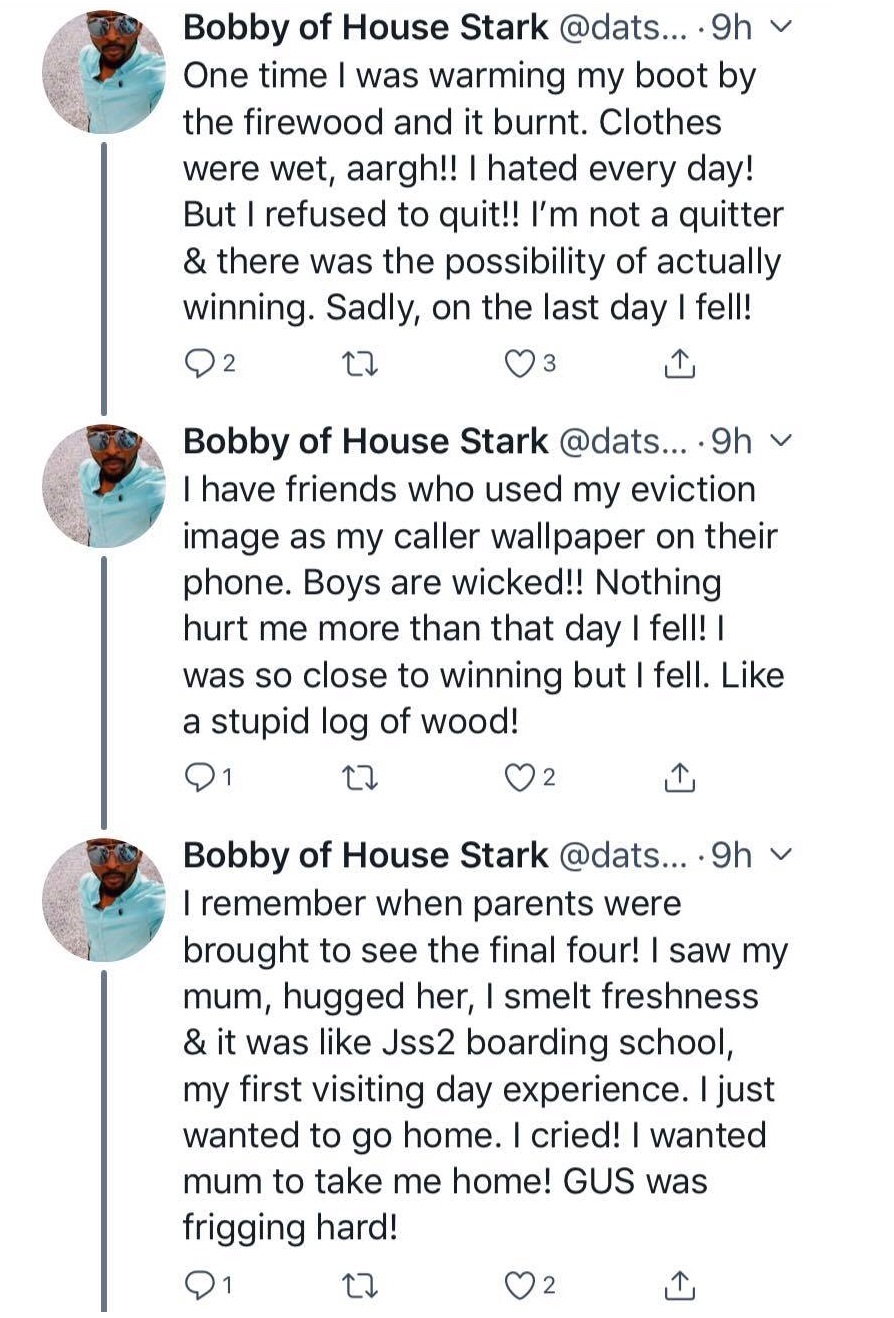
Task: View profile picture on the first tweet
Action: point(103,72)
